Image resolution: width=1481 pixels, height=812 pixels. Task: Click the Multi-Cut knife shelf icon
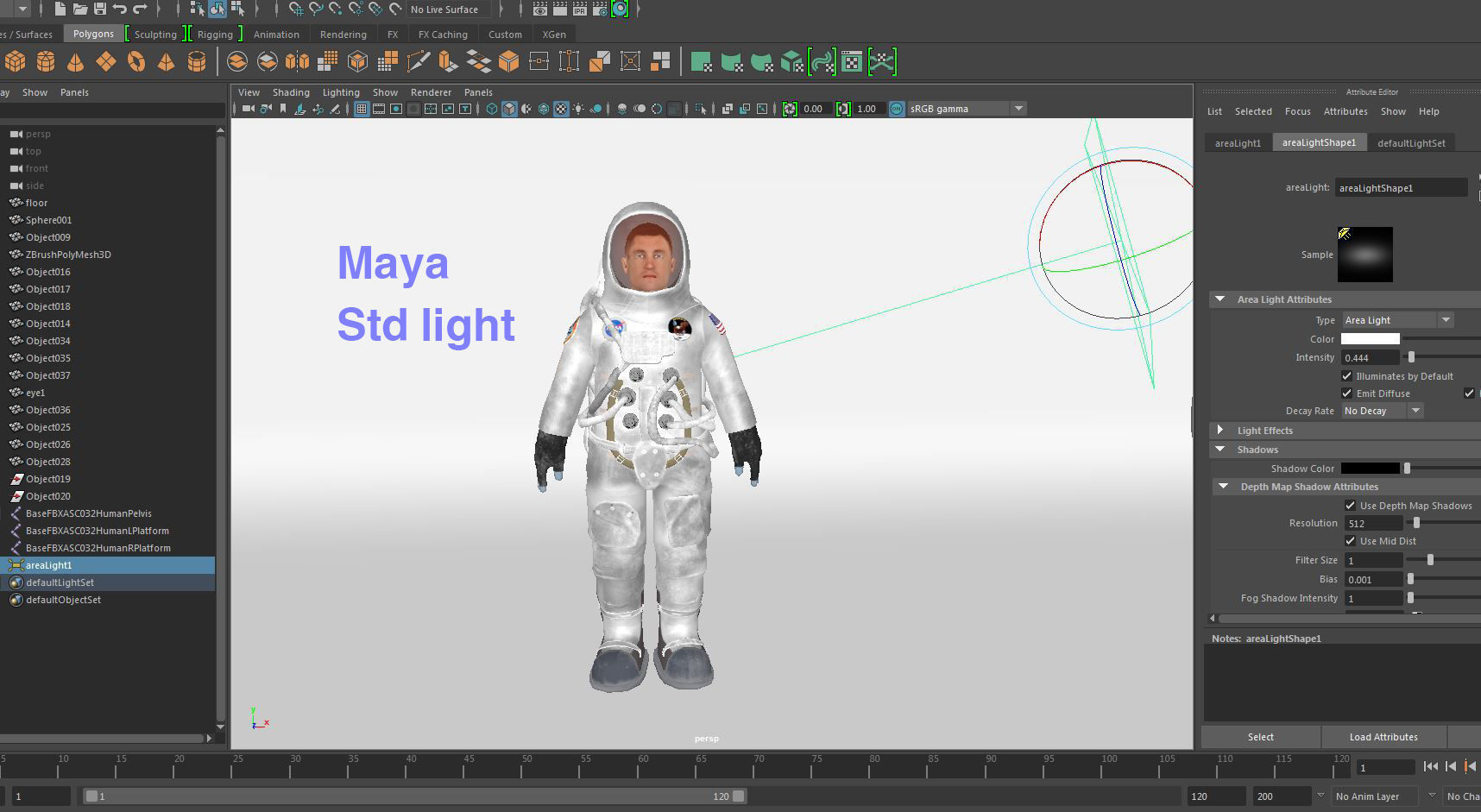tap(418, 61)
